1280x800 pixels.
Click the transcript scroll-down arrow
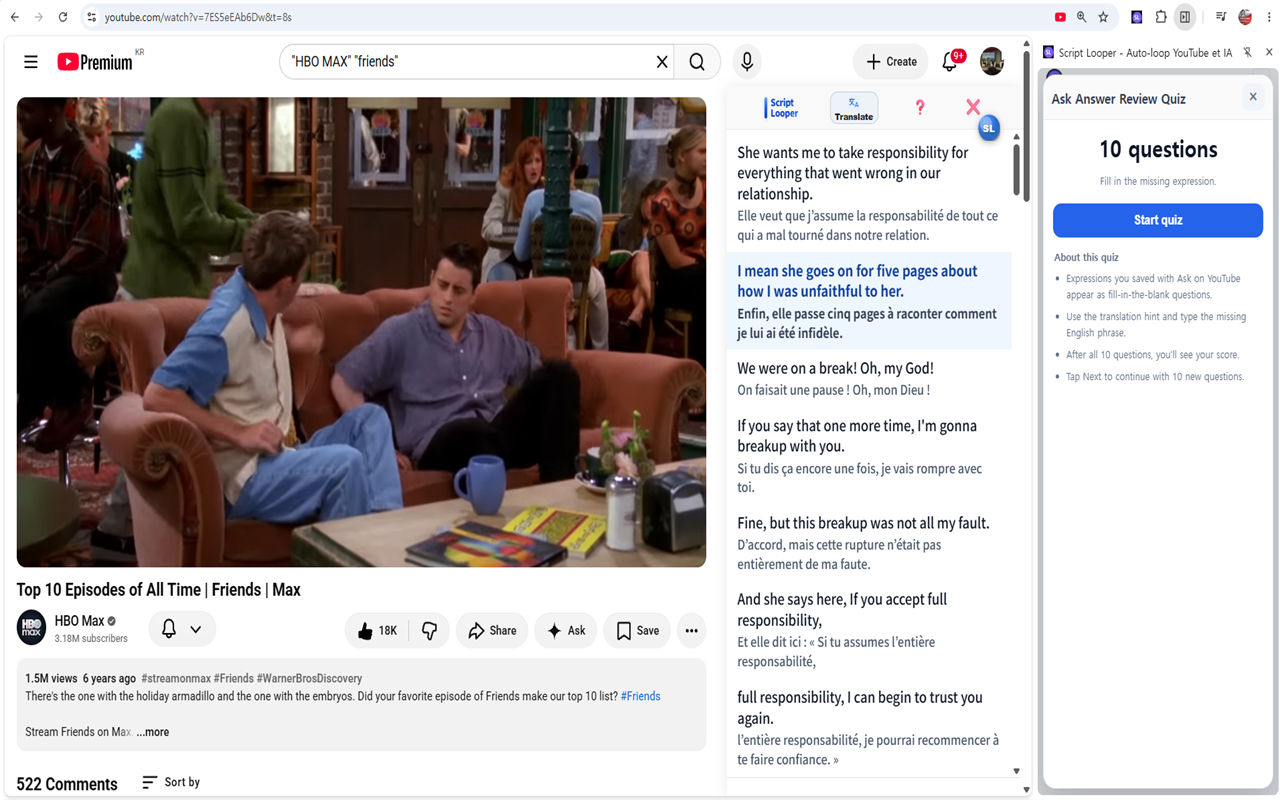coord(1017,771)
